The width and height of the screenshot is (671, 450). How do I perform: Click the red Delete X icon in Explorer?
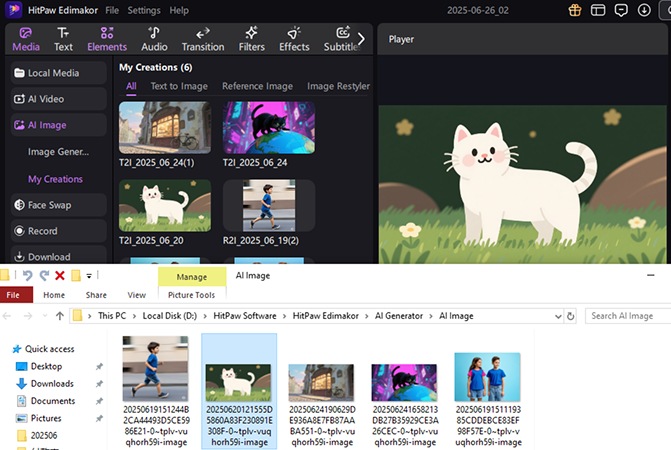[x=60, y=275]
